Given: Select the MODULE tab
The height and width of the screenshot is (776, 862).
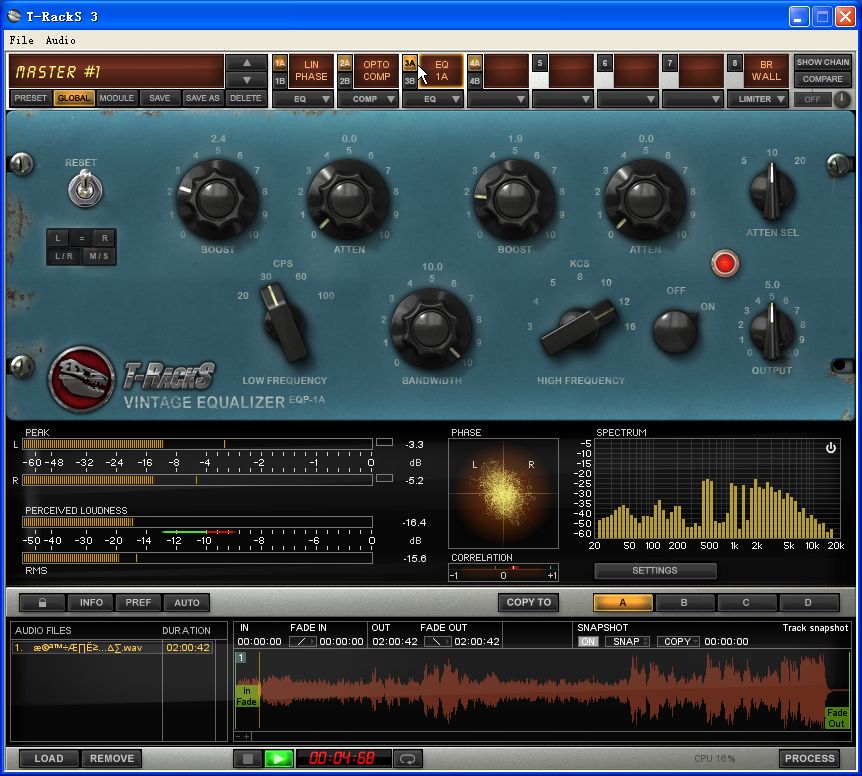Looking at the screenshot, I should coord(117,98).
